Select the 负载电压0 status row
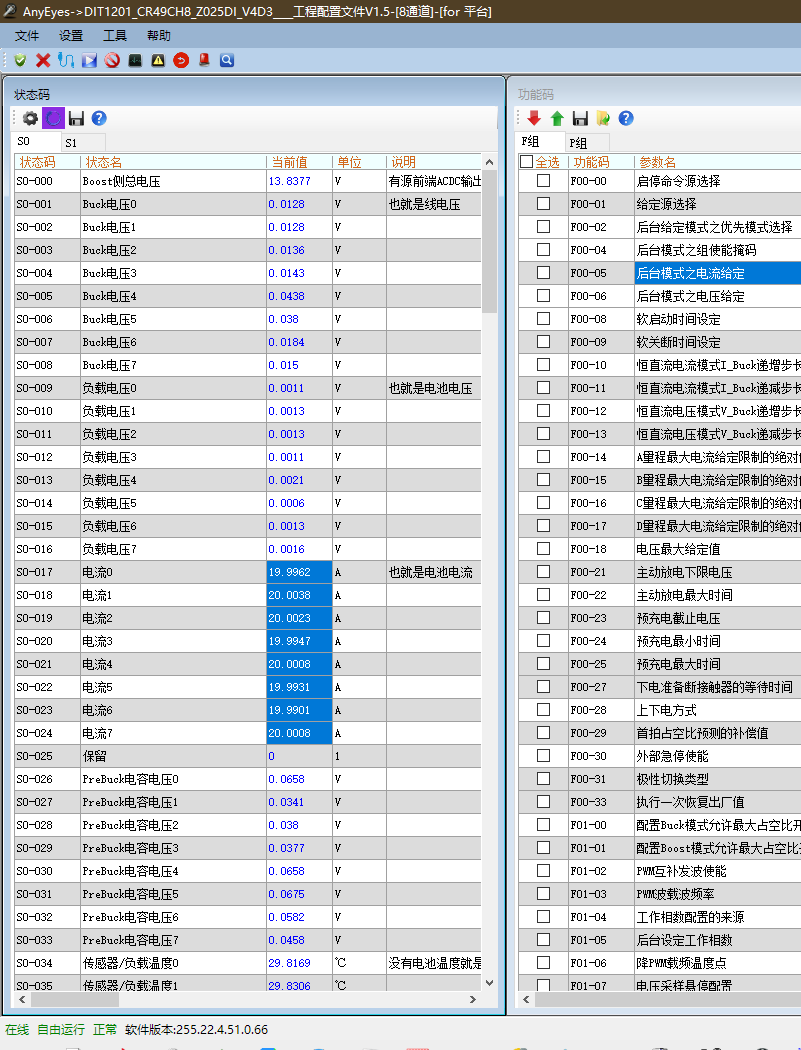Image resolution: width=801 pixels, height=1050 pixels. click(x=248, y=388)
